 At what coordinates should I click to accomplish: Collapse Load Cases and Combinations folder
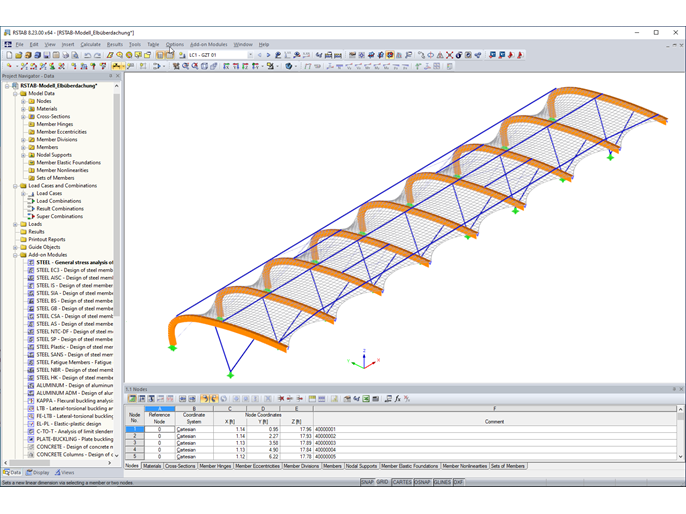[x=15, y=185]
